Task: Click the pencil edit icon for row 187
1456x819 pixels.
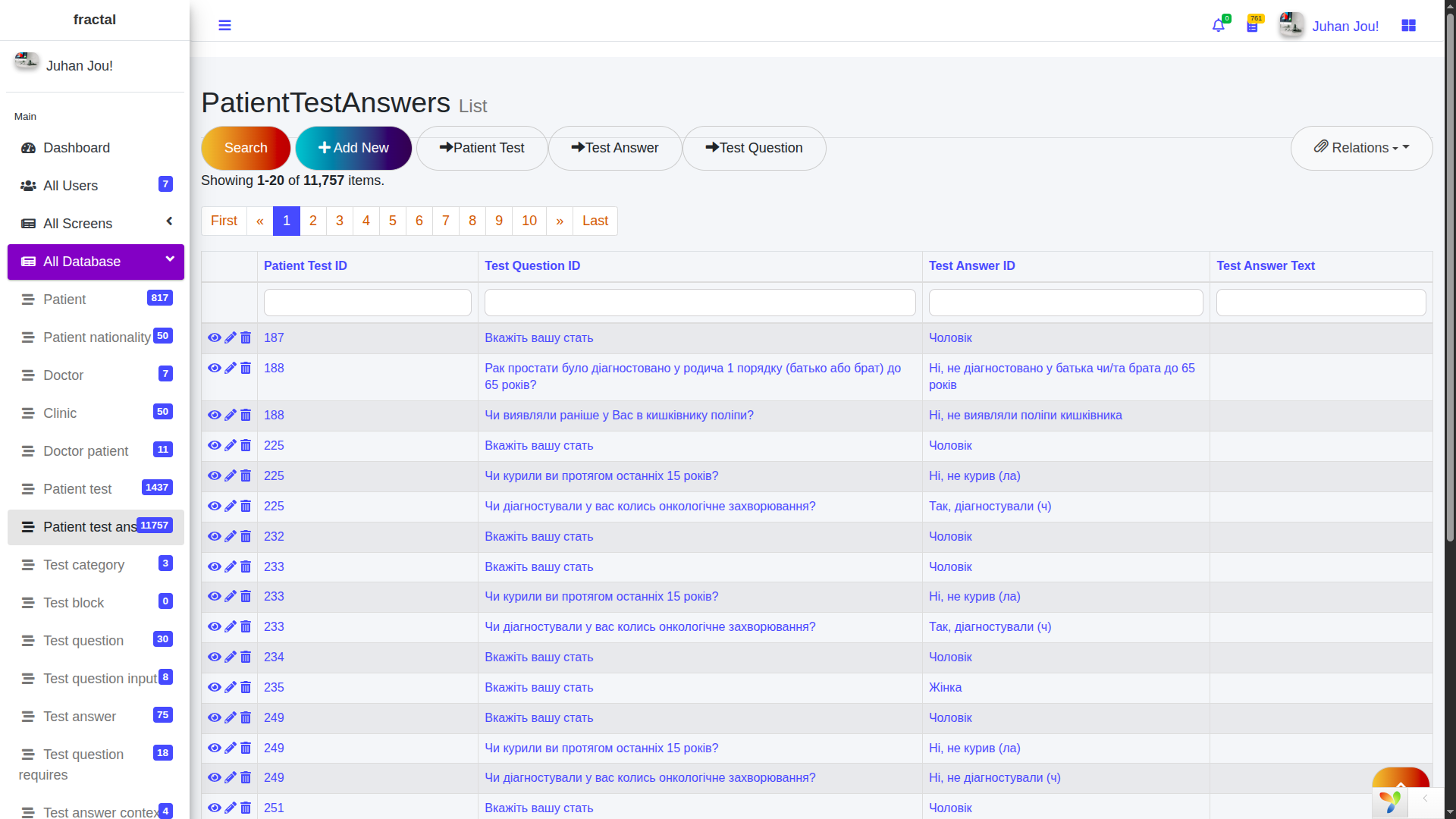Action: click(x=231, y=337)
